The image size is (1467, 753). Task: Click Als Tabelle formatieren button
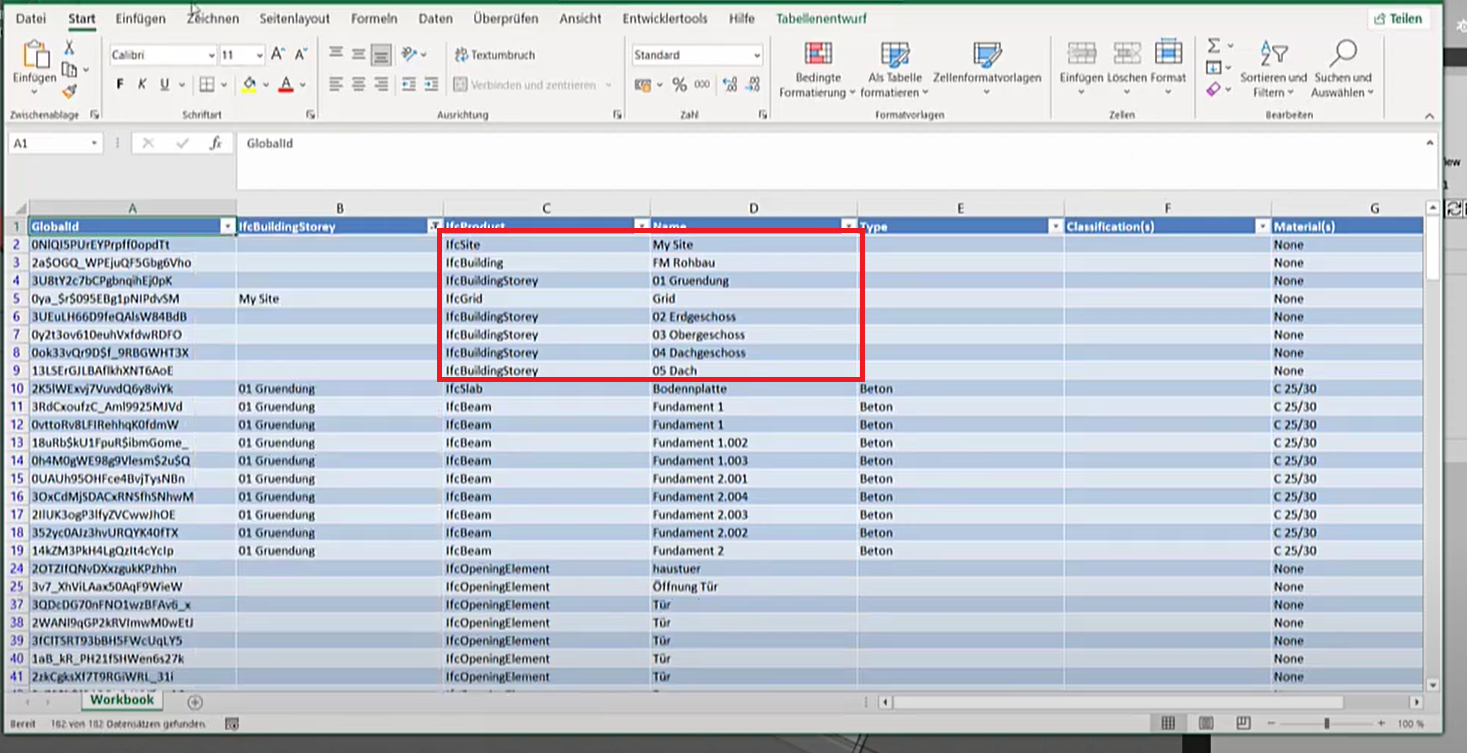pos(895,69)
